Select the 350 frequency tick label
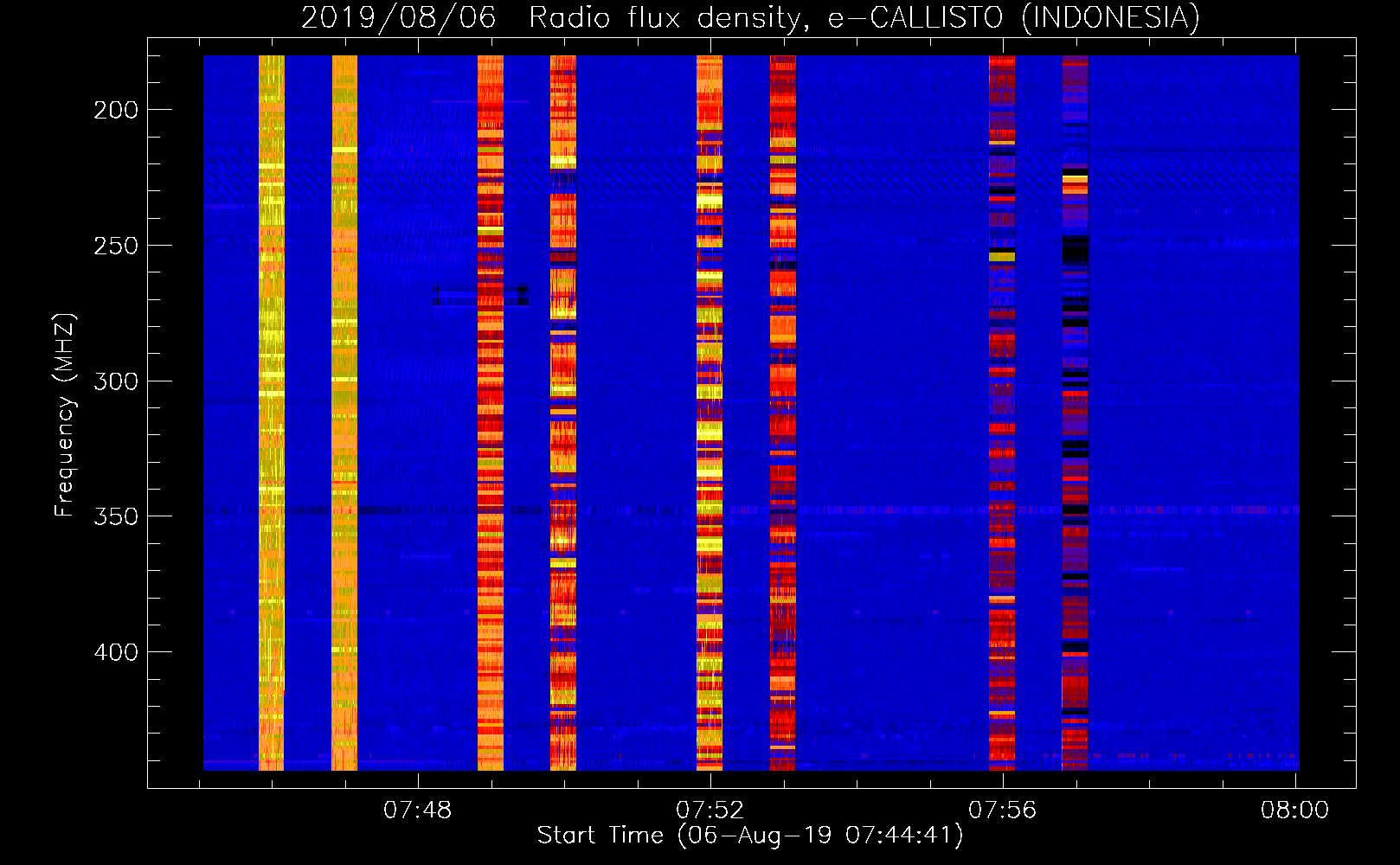This screenshot has height=865, width=1400. [116, 516]
